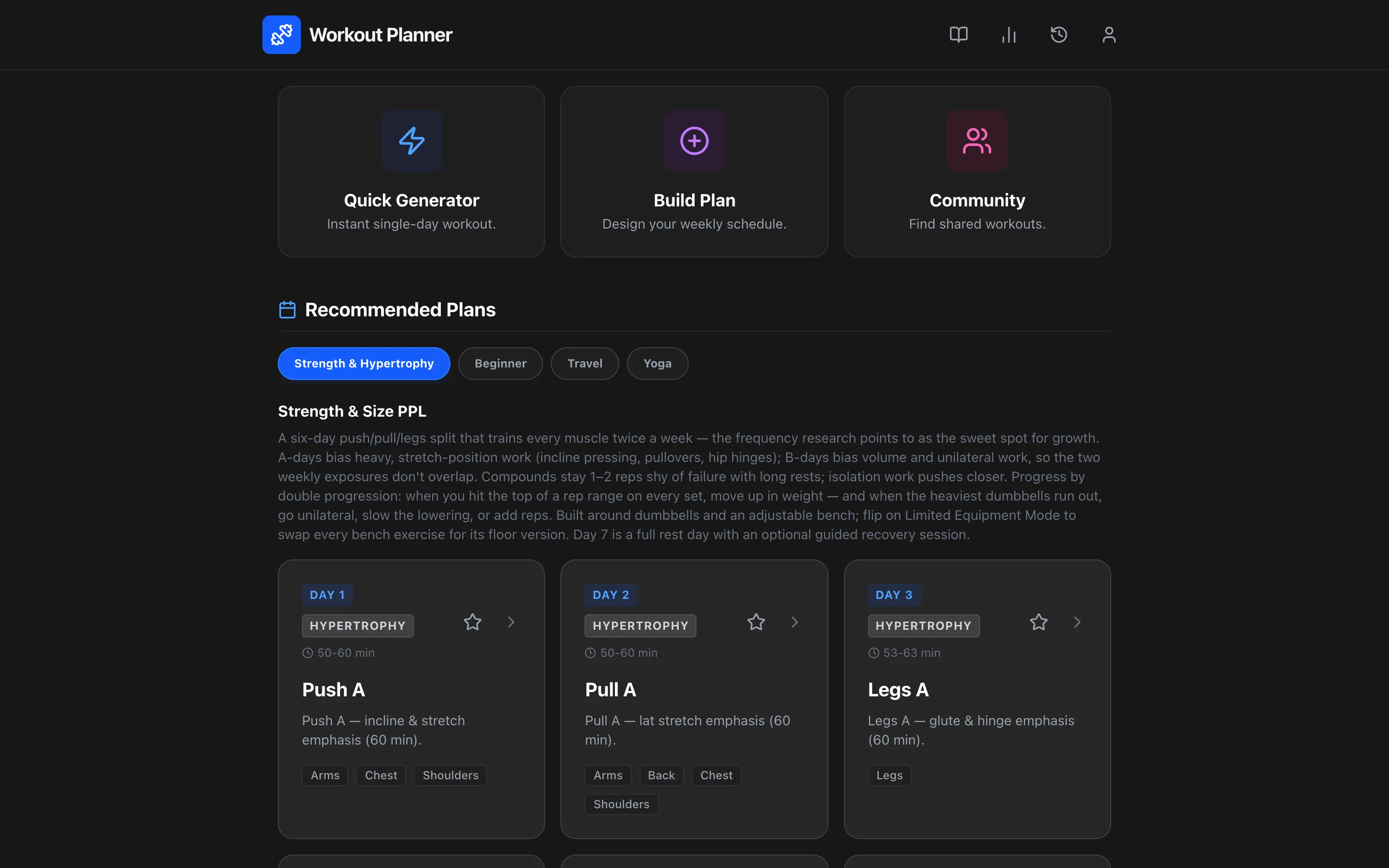Click the Chest tag on Push A card

(381, 775)
